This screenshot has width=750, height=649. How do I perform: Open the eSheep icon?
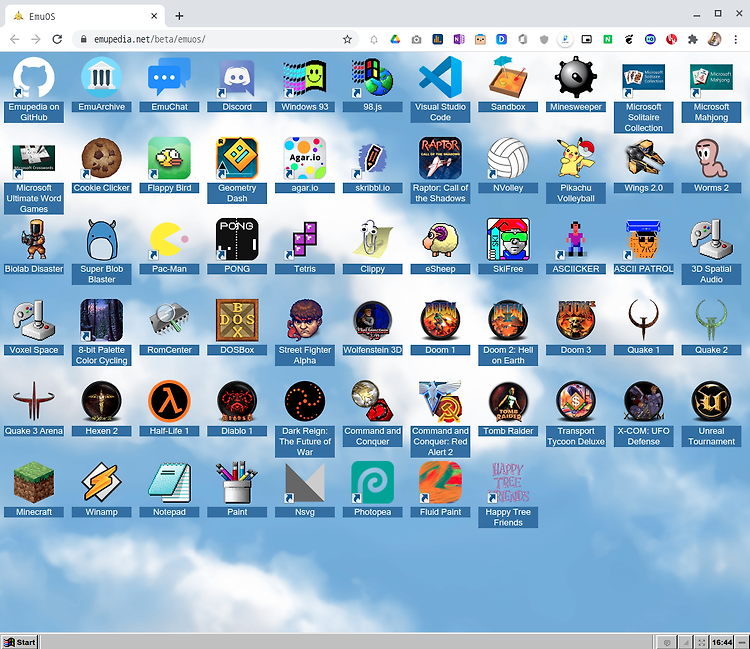440,240
